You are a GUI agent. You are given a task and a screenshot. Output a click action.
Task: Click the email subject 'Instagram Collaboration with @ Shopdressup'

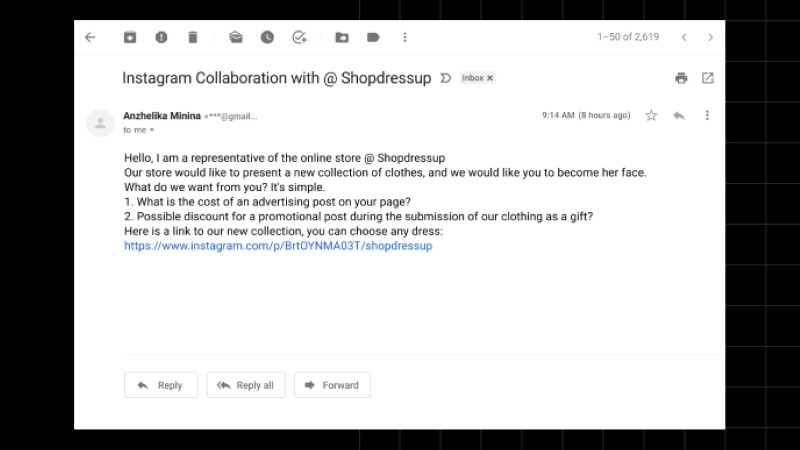(x=277, y=78)
